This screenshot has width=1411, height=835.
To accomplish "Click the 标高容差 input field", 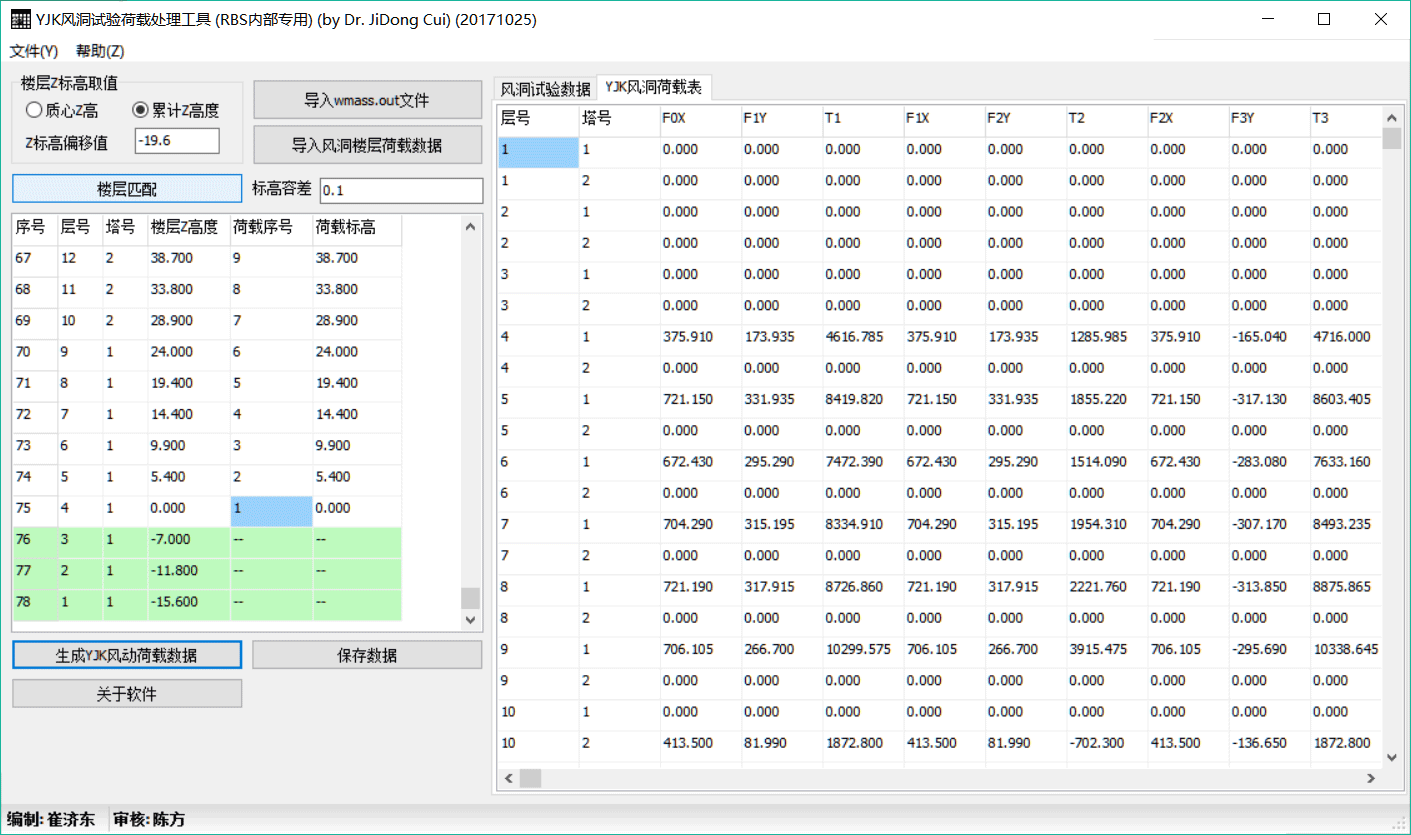I will (400, 190).
